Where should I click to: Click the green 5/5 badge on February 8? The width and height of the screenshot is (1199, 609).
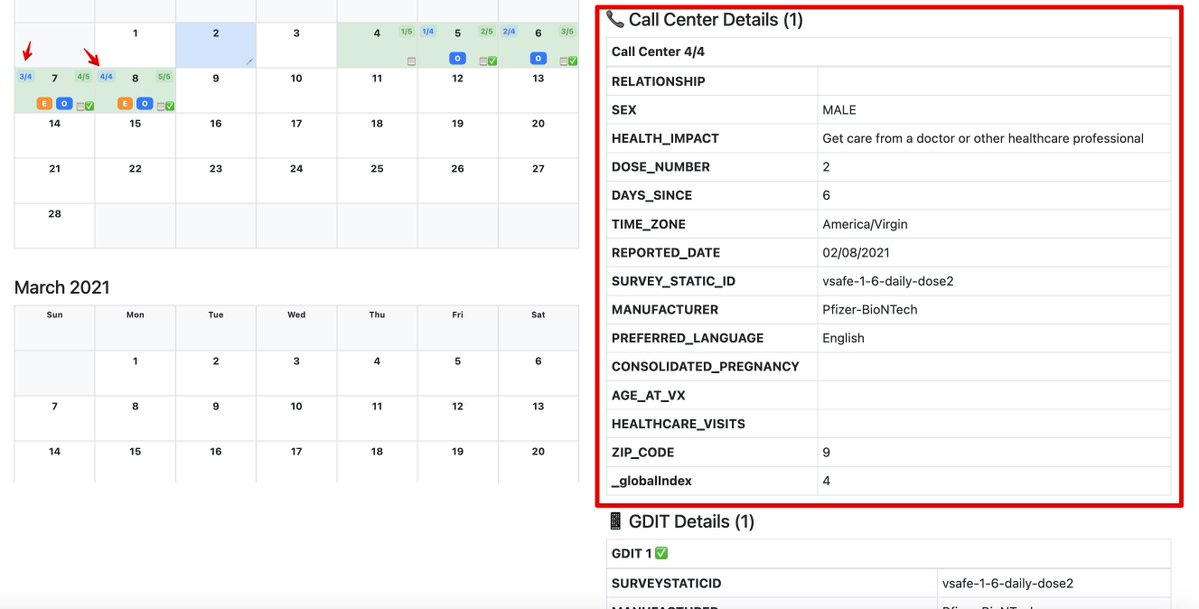[x=164, y=77]
